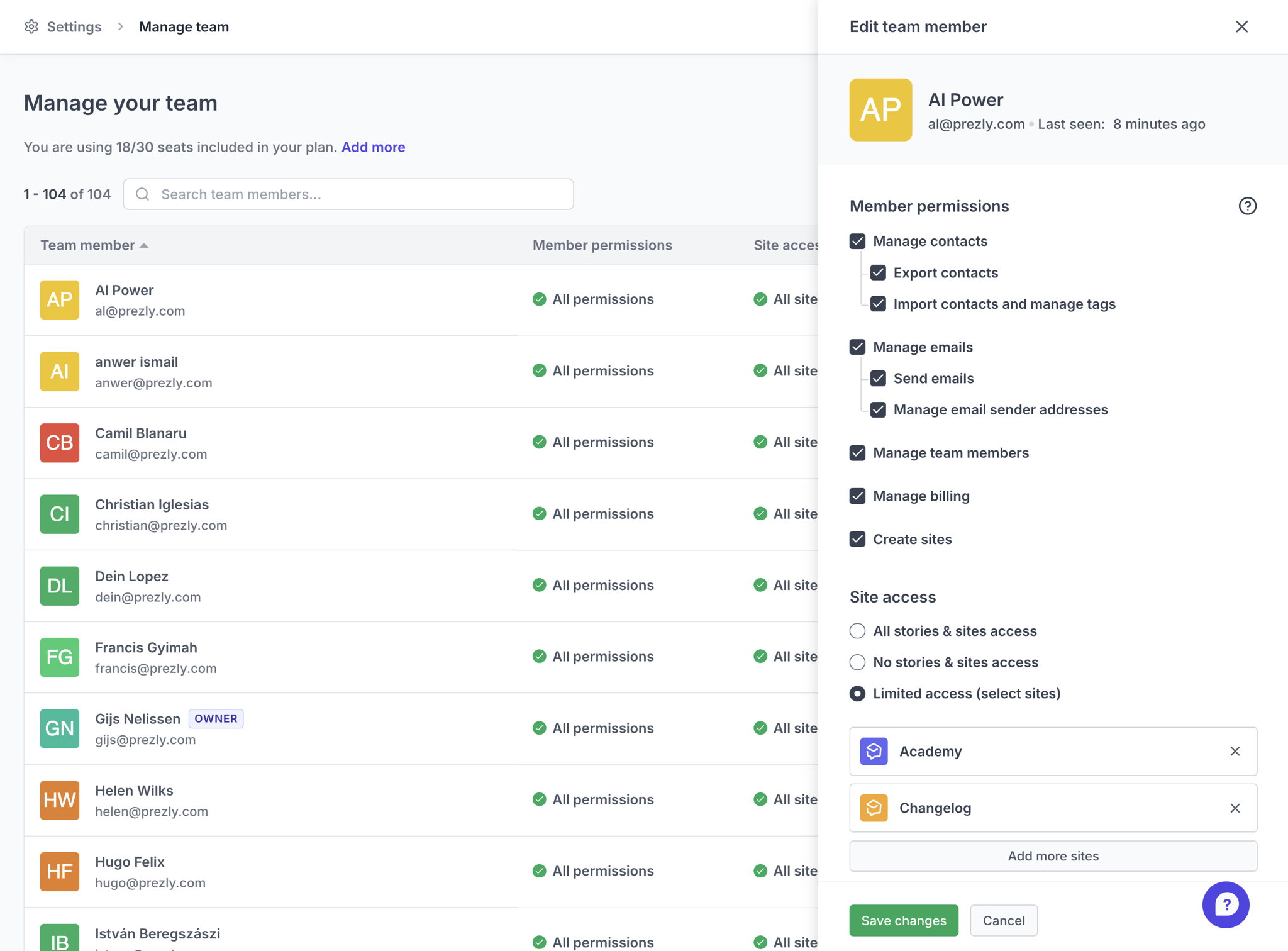Select All stories & sites access option
This screenshot has height=951, width=1288.
point(858,631)
